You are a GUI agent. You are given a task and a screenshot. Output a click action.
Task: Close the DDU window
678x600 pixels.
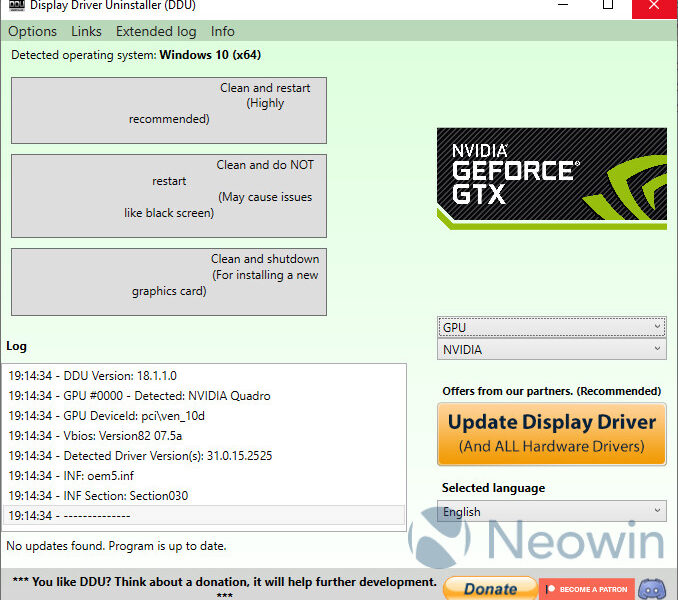(x=655, y=7)
